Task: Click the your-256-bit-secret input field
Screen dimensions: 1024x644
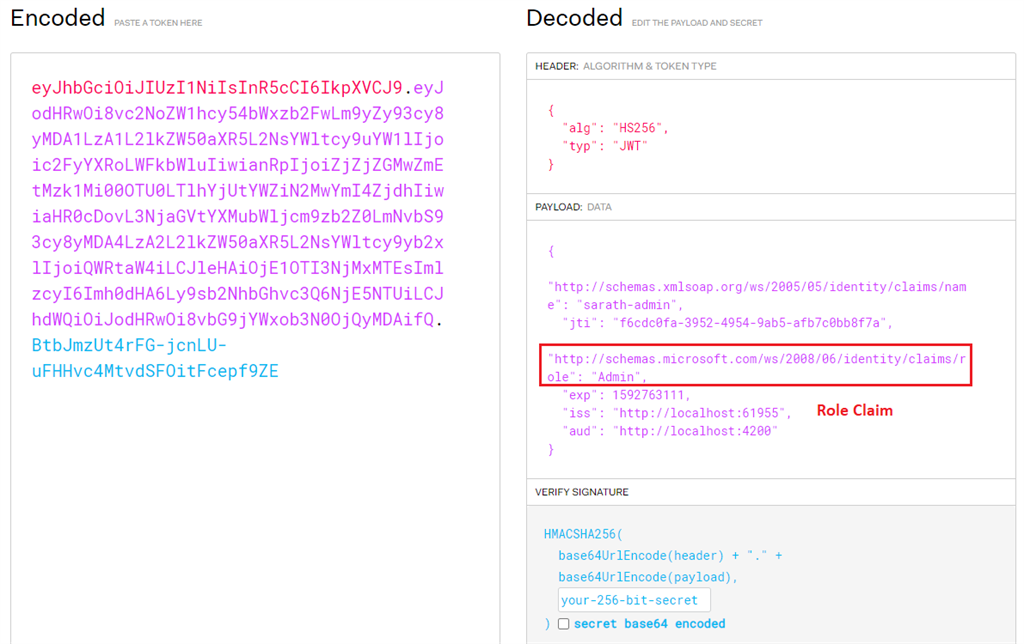Action: [x=634, y=599]
